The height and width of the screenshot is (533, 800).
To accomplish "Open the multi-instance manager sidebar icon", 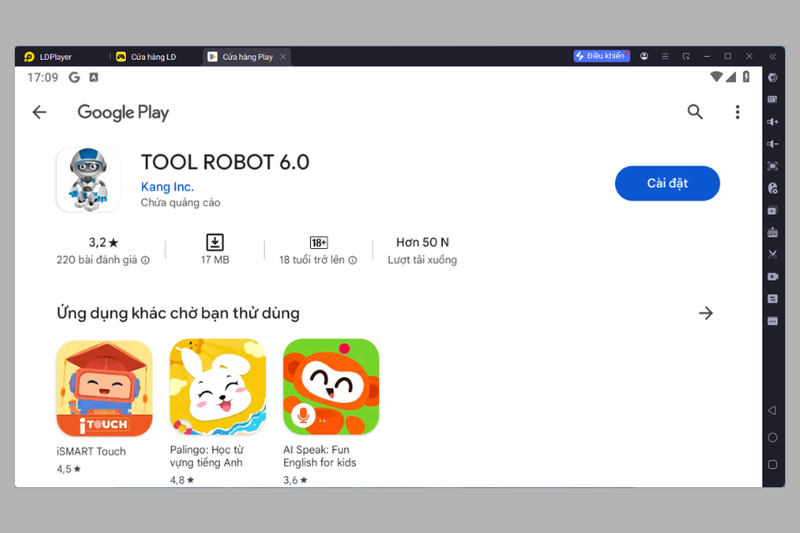I will coord(773,211).
